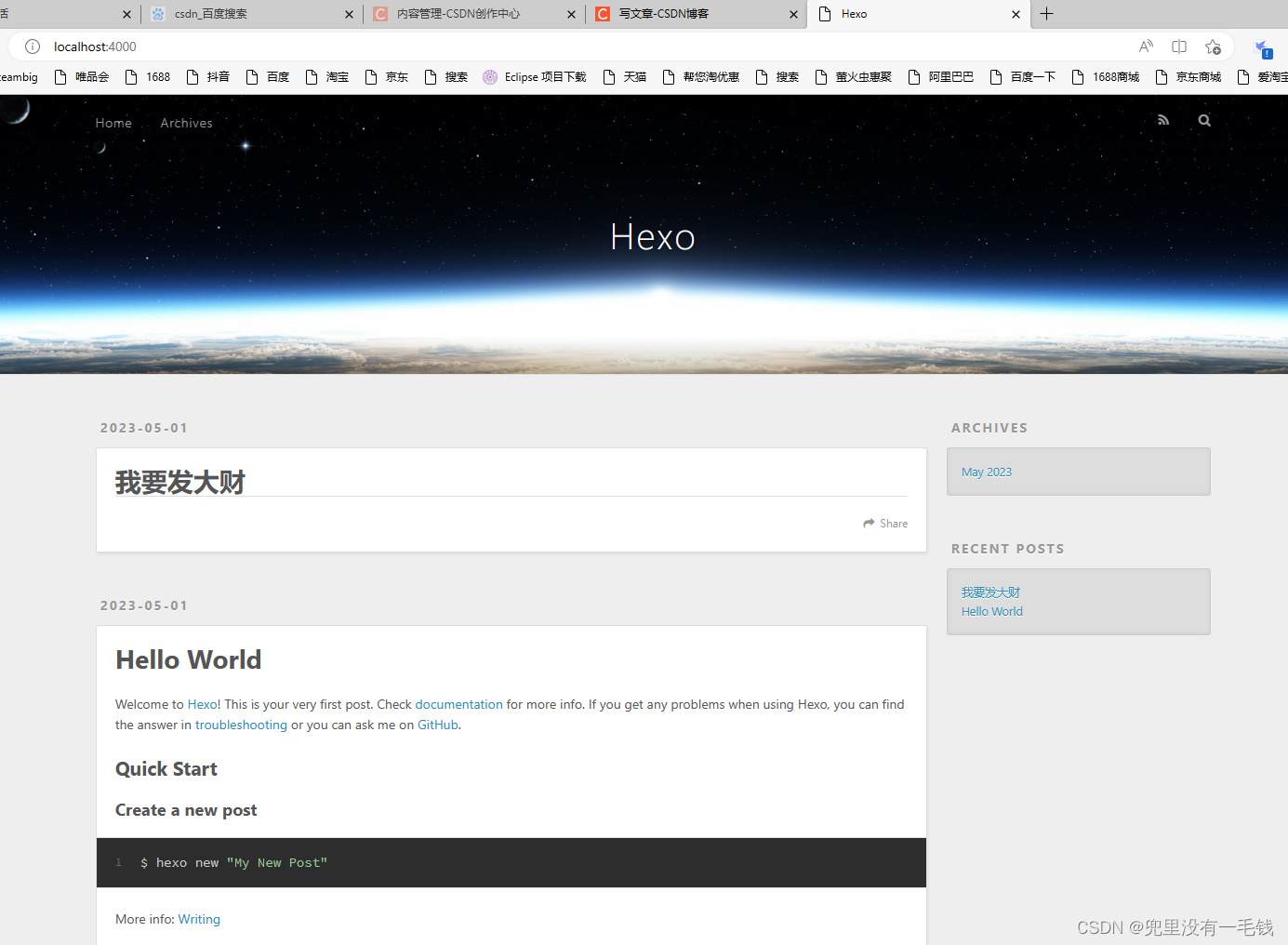This screenshot has width=1288, height=945.
Task: Open 百度一下 bookmark
Action: pos(1023,77)
